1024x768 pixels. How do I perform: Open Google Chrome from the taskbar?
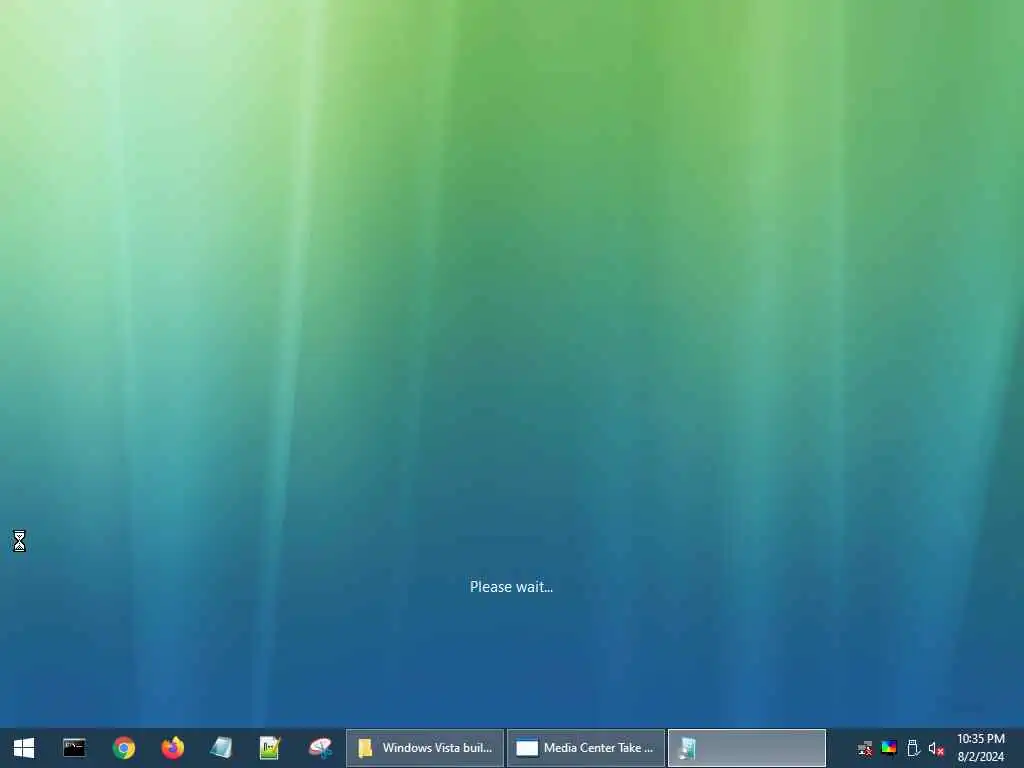point(123,748)
